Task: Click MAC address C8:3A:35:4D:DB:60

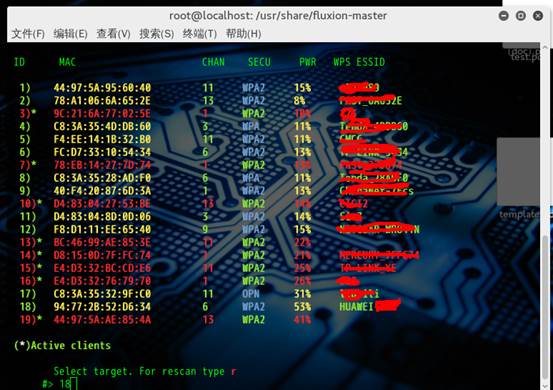Action: (102, 126)
